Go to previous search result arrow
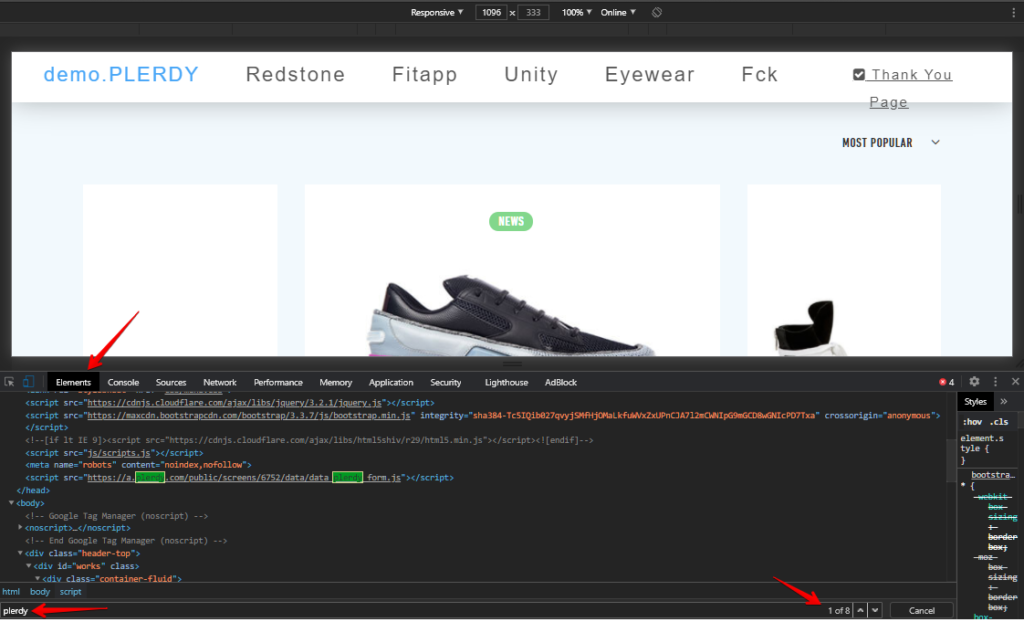Image resolution: width=1024 pixels, height=622 pixels. [x=860, y=610]
